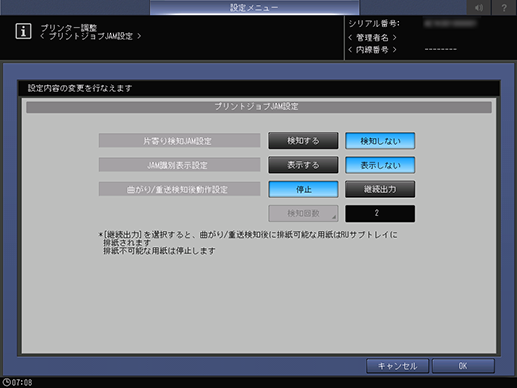The height and width of the screenshot is (388, 517).
Task: Click the speaker volume icon
Action: click(x=479, y=7)
